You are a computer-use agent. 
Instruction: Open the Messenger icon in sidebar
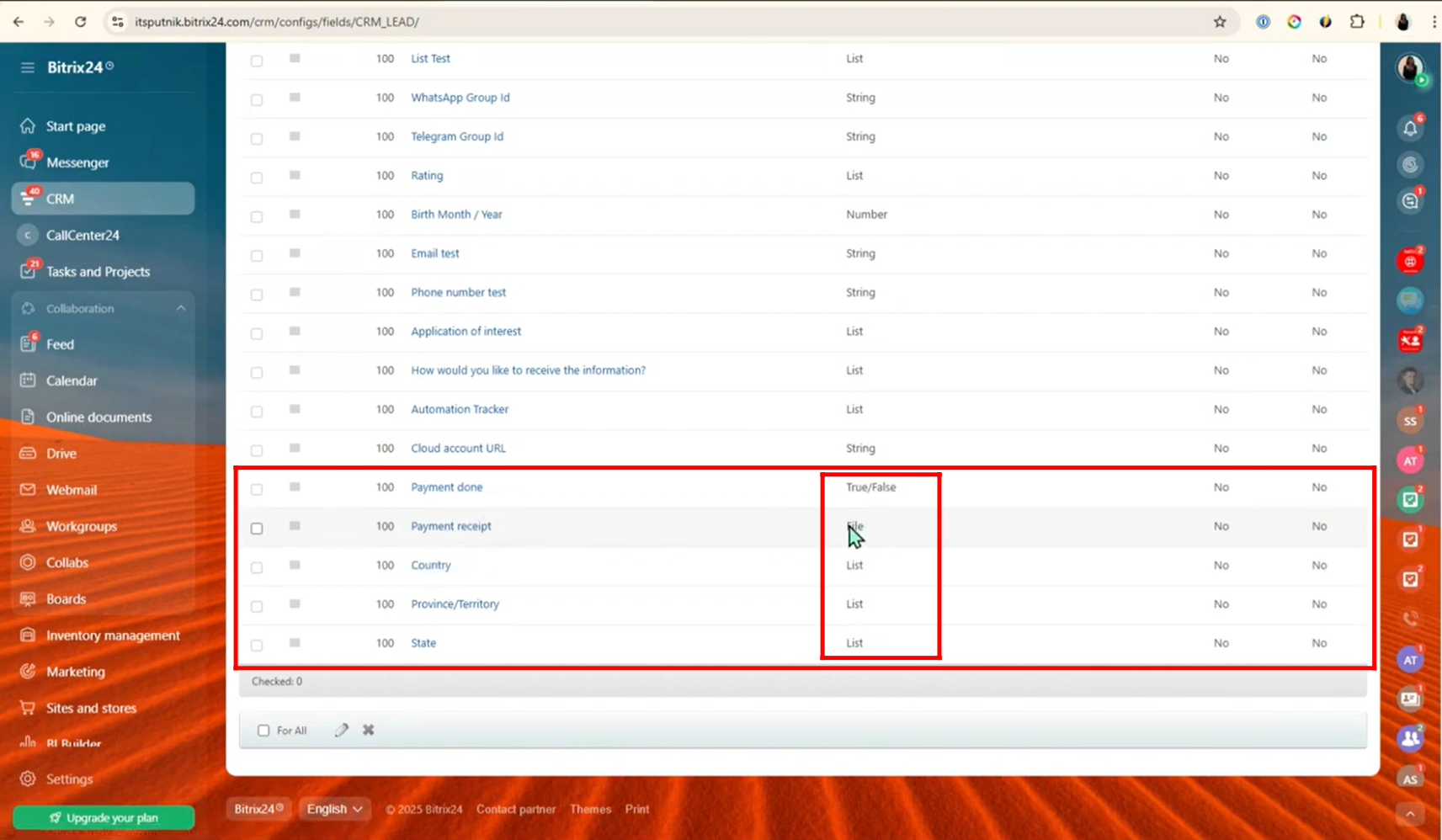point(28,162)
